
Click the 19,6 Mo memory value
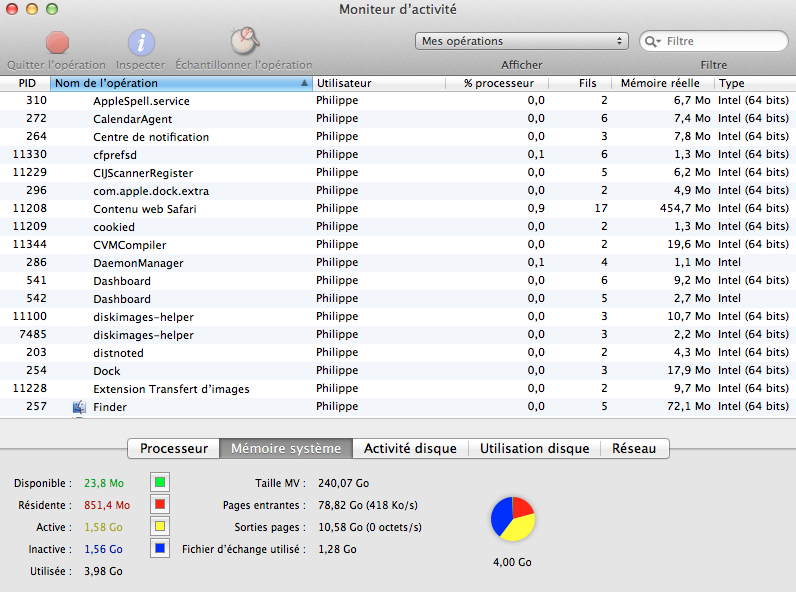pyautogui.click(x=689, y=244)
